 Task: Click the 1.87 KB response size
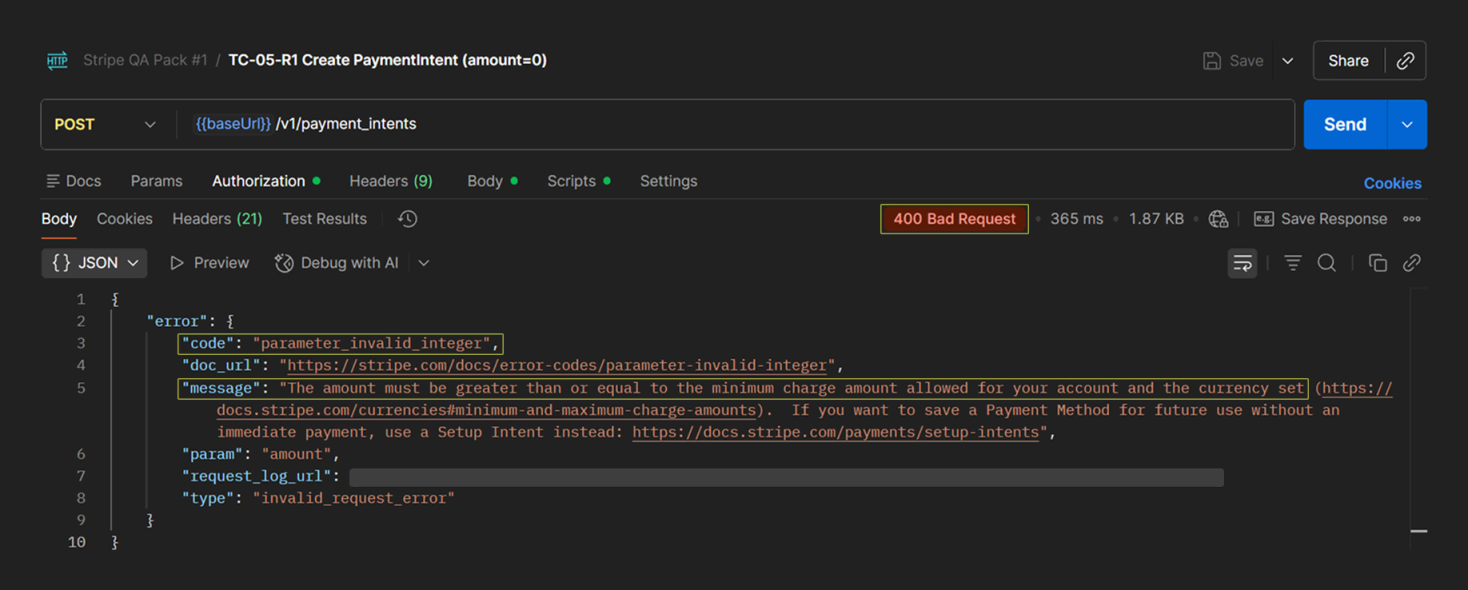point(1156,219)
